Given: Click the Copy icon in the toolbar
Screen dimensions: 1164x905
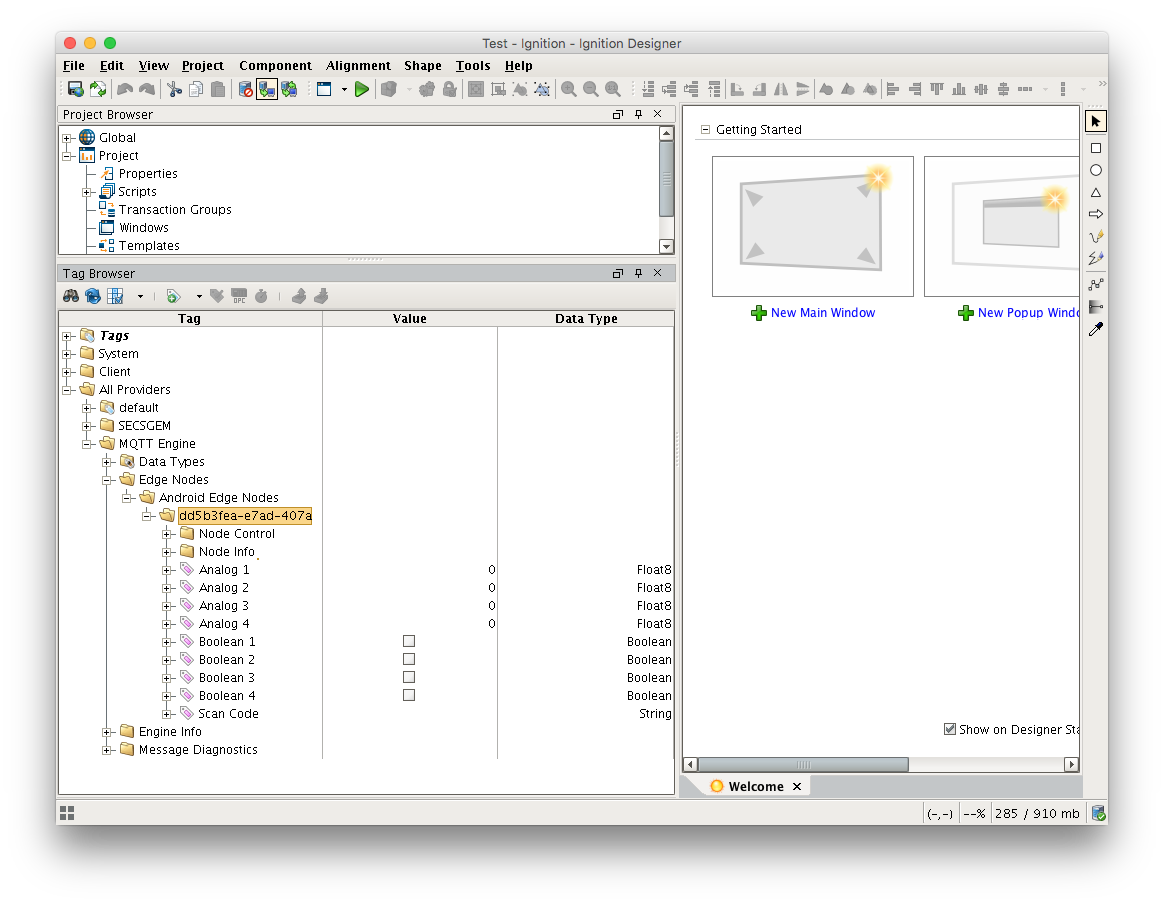Looking at the screenshot, I should [196, 89].
